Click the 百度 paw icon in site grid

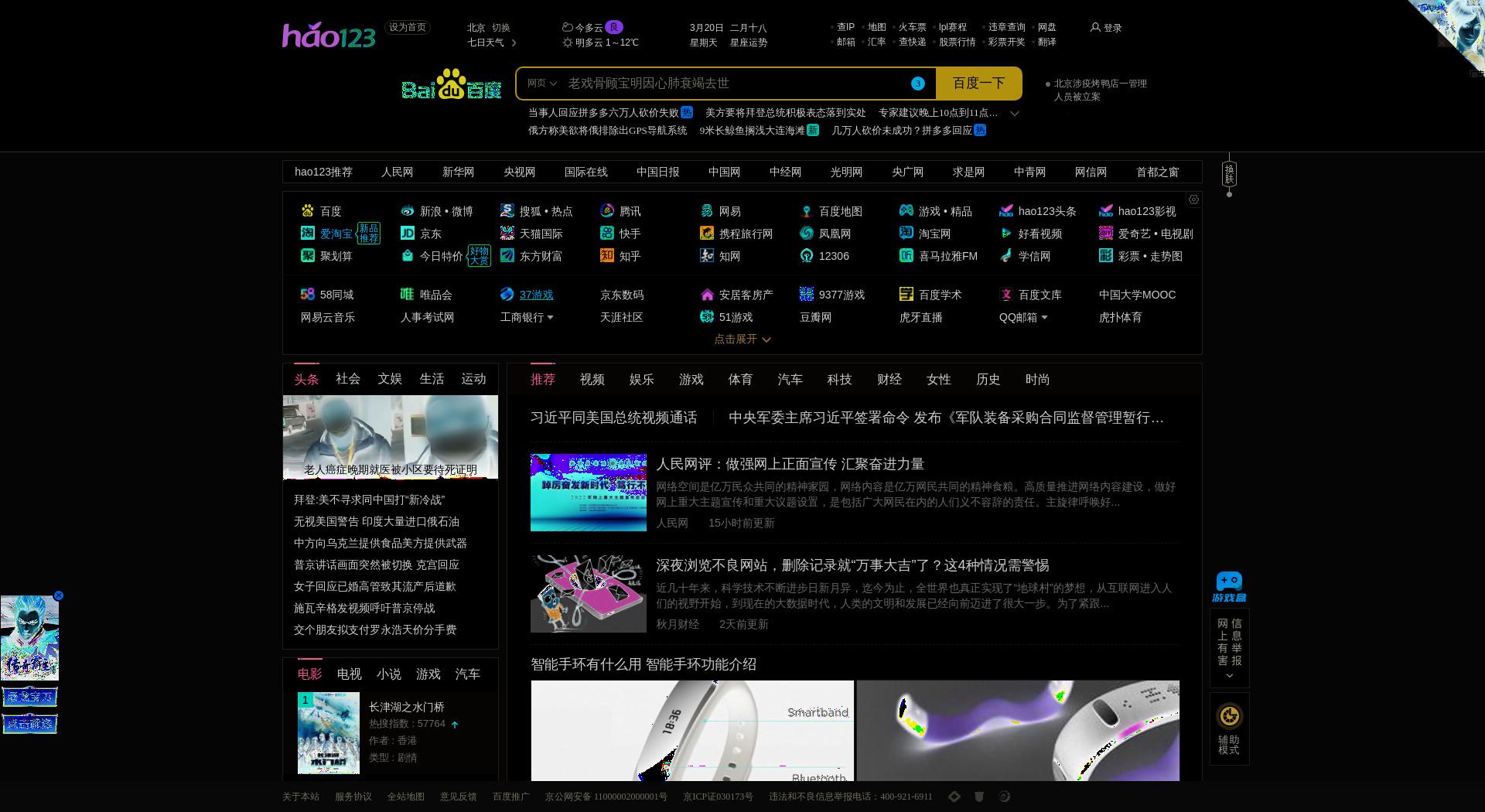[308, 210]
